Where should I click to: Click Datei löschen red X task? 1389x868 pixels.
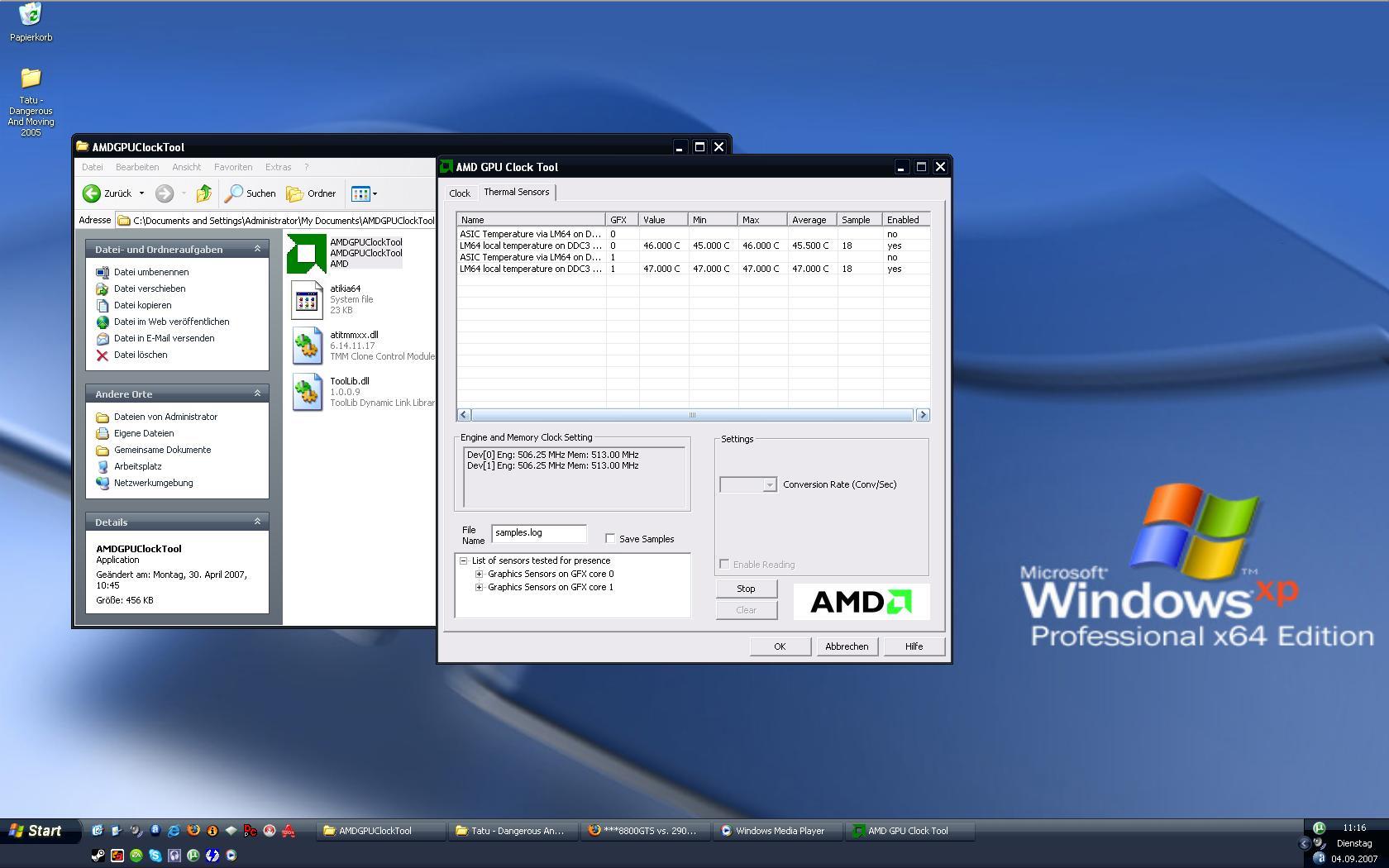click(103, 355)
